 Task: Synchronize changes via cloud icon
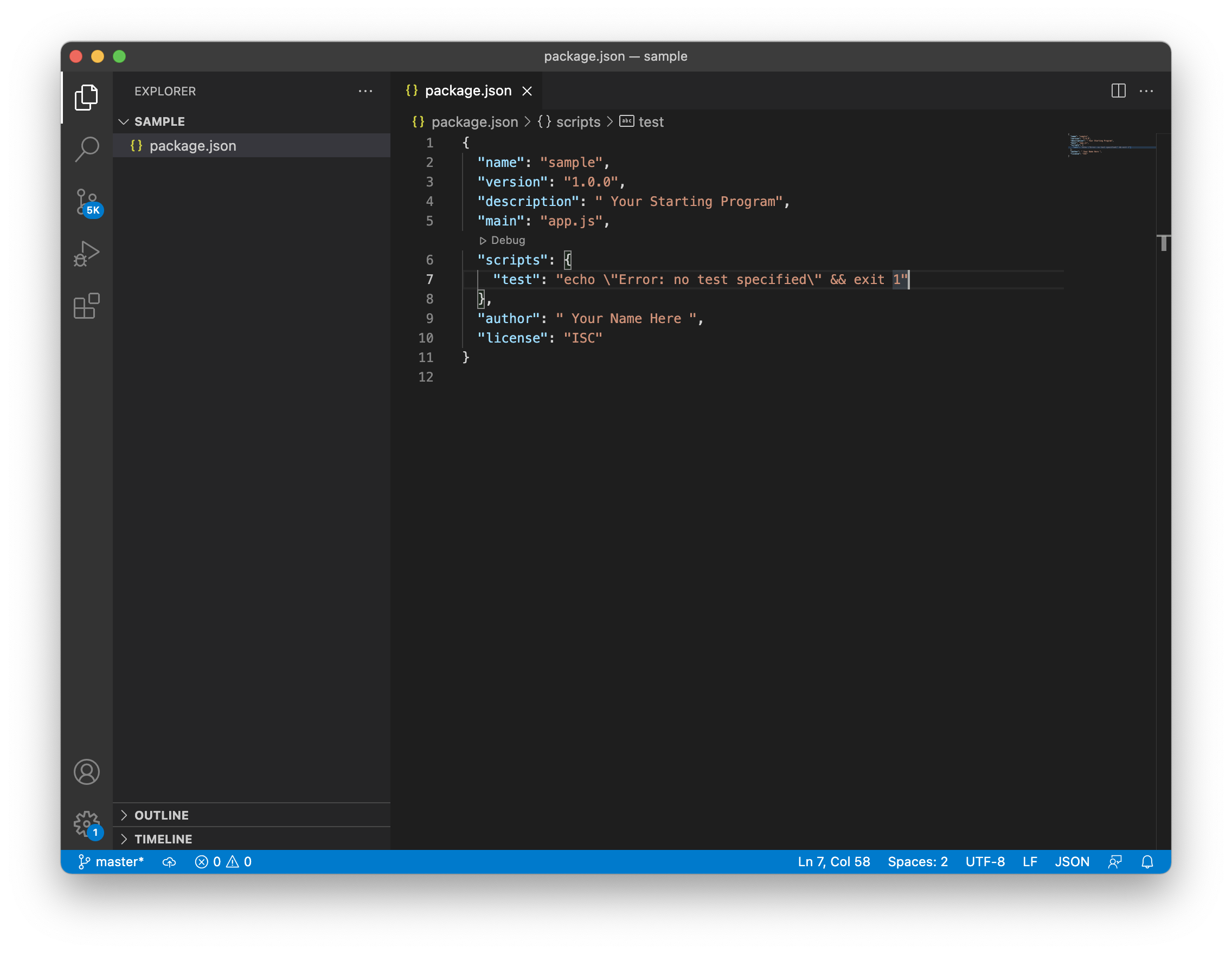pyautogui.click(x=169, y=861)
